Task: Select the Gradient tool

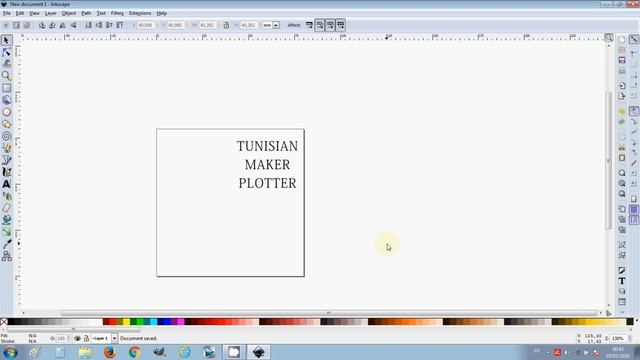Action: pos(6,232)
